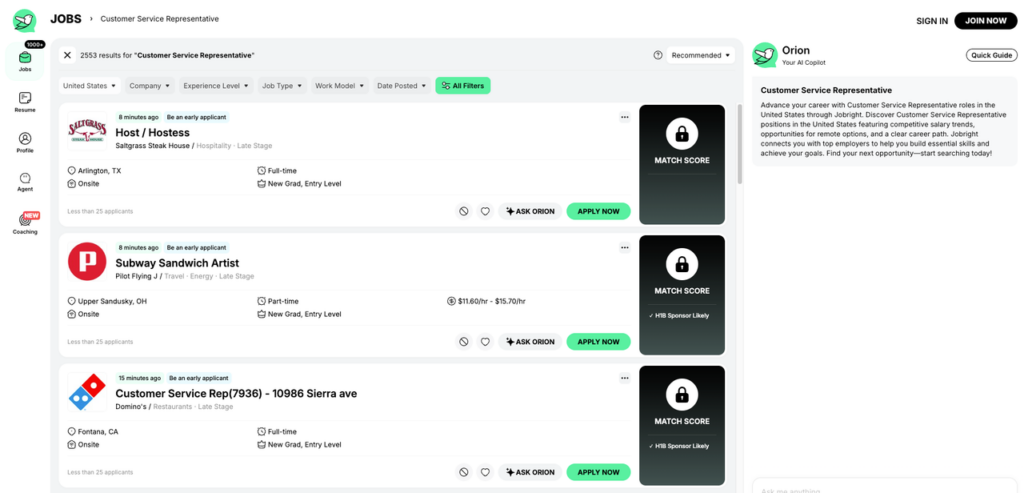Click the job list scrollbar
1024x493 pixels.
pyautogui.click(x=740, y=144)
